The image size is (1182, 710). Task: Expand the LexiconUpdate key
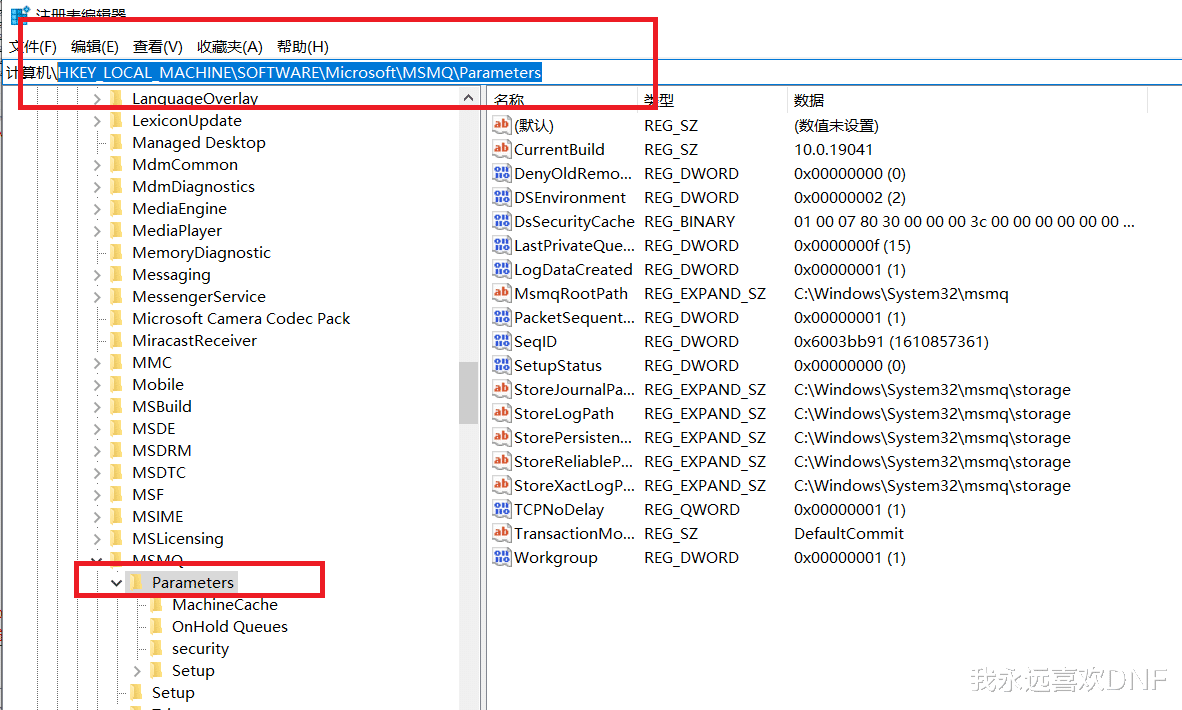click(96, 121)
